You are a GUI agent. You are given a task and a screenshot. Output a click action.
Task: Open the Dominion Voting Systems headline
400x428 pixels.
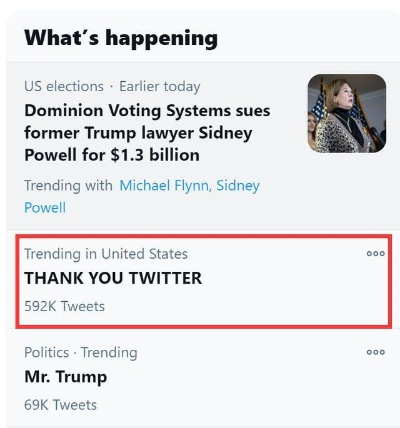147,133
